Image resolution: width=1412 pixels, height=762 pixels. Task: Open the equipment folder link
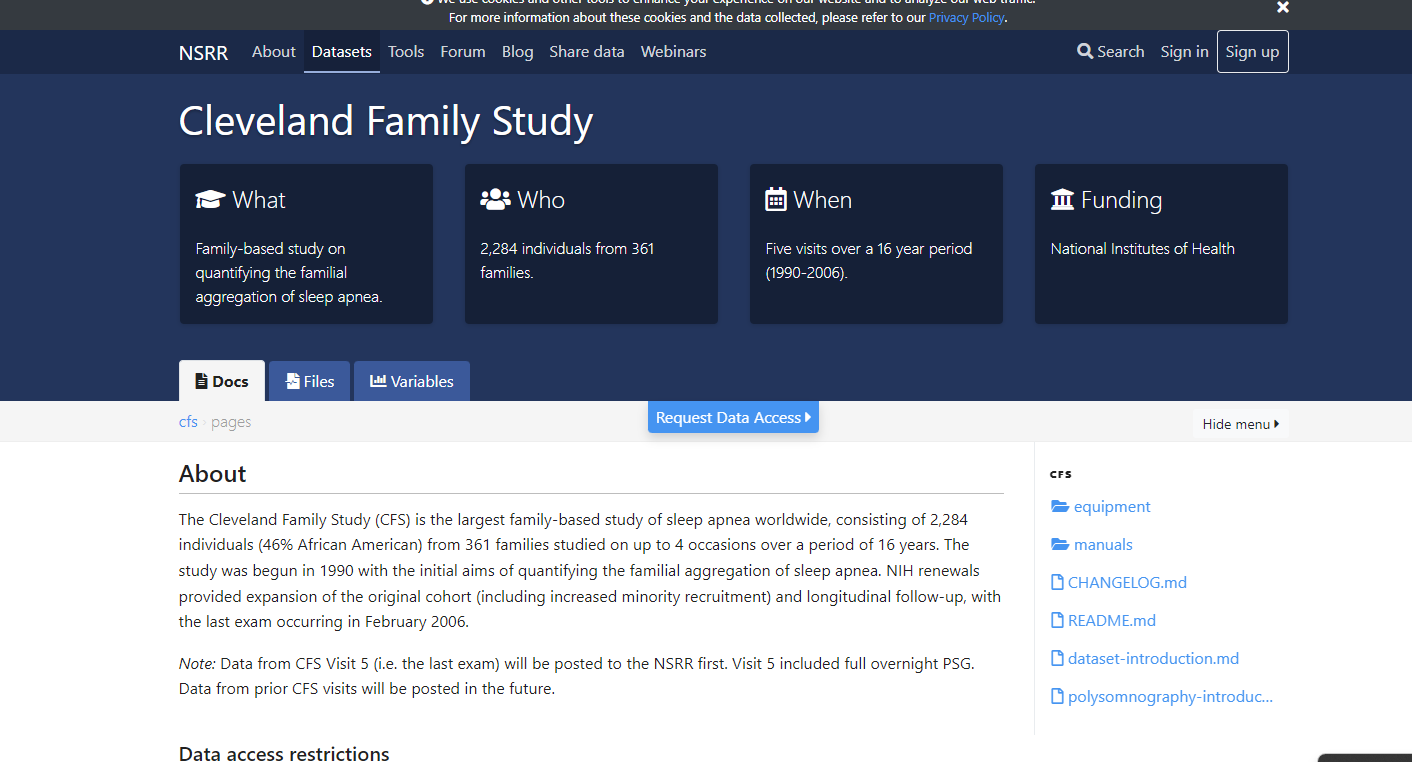[1112, 507]
